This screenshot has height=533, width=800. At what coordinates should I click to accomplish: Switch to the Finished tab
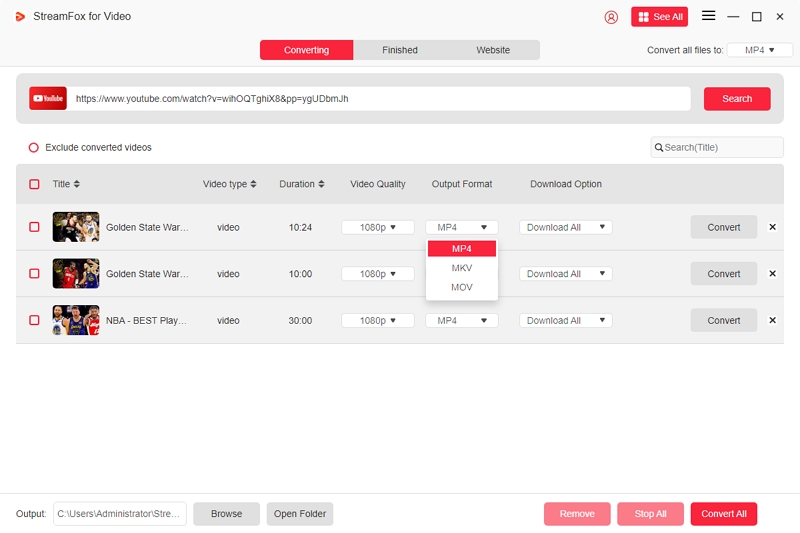coord(400,50)
